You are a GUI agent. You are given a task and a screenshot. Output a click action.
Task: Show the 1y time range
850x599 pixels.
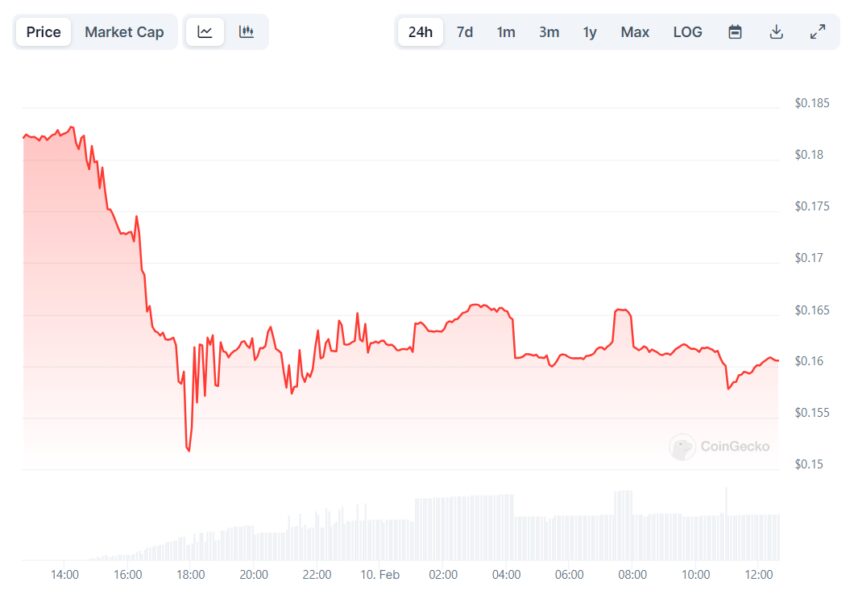pos(590,32)
